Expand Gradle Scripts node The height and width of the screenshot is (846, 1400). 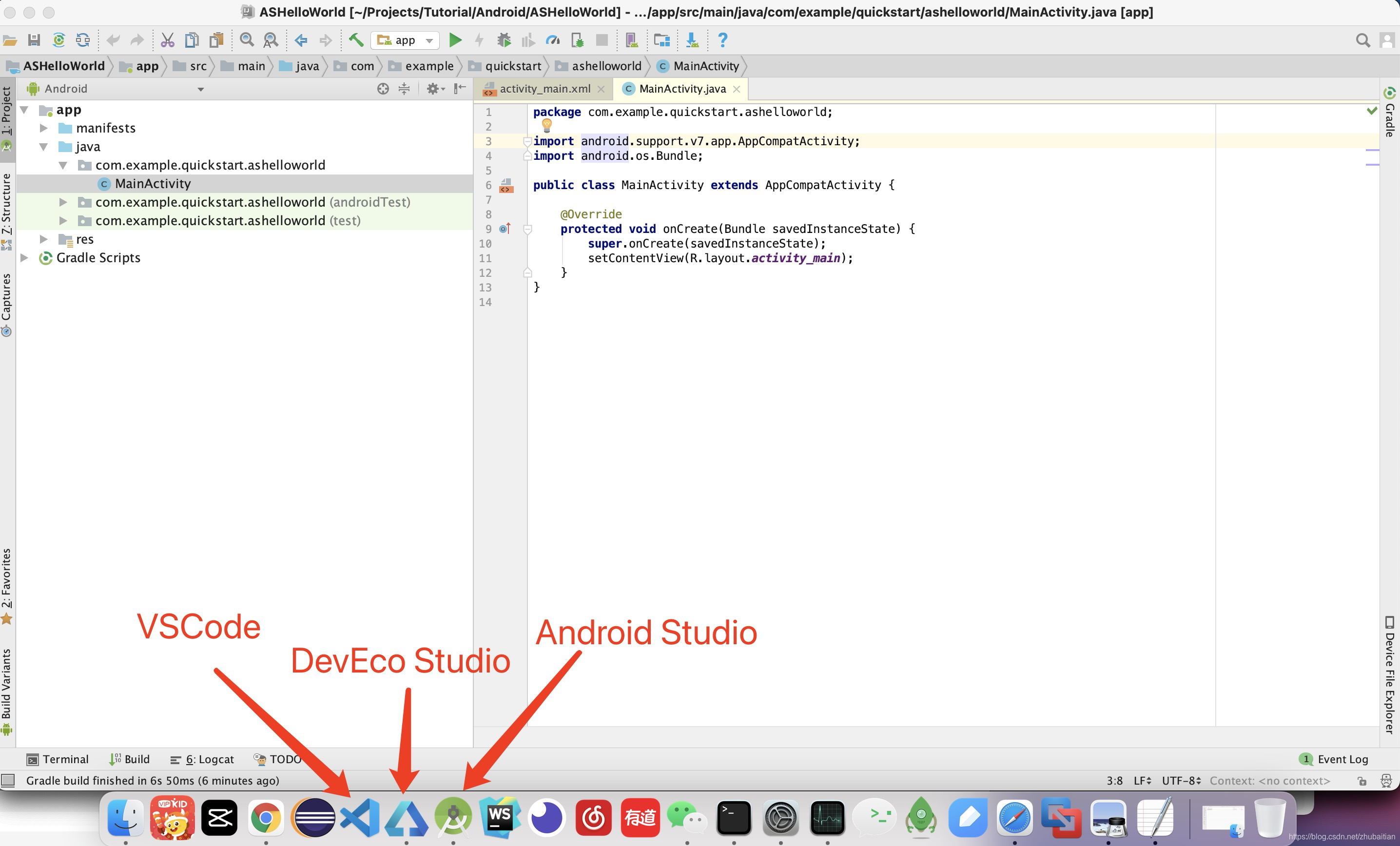(24, 258)
